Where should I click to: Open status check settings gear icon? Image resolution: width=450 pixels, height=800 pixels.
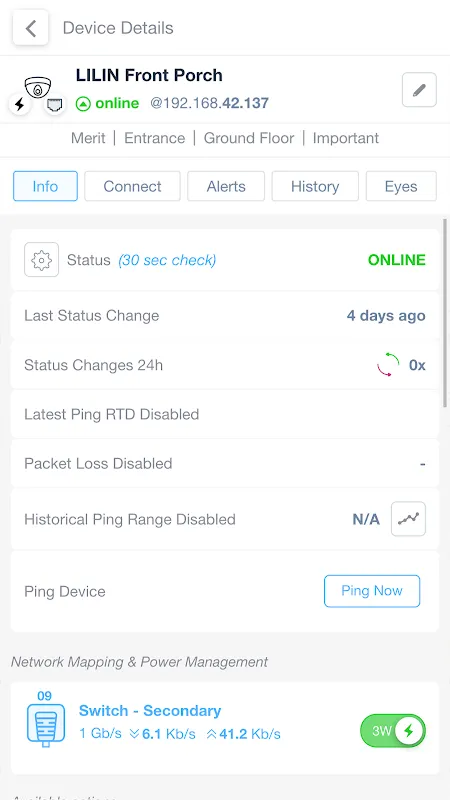[x=41, y=260]
